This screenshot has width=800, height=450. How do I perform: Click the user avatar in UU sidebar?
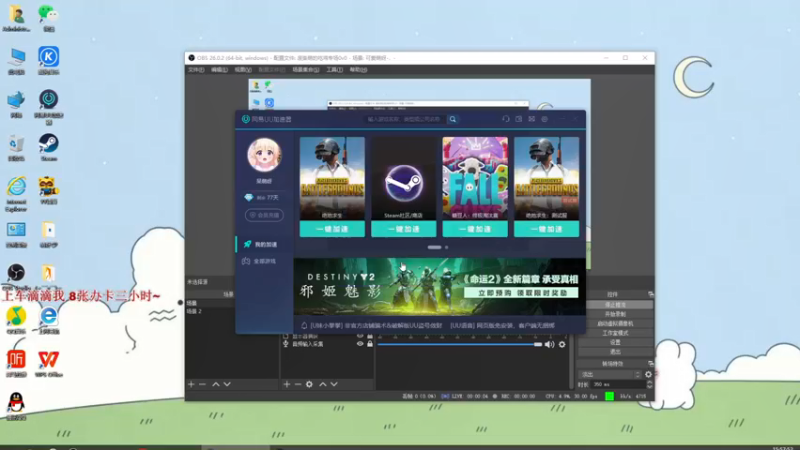tap(264, 155)
